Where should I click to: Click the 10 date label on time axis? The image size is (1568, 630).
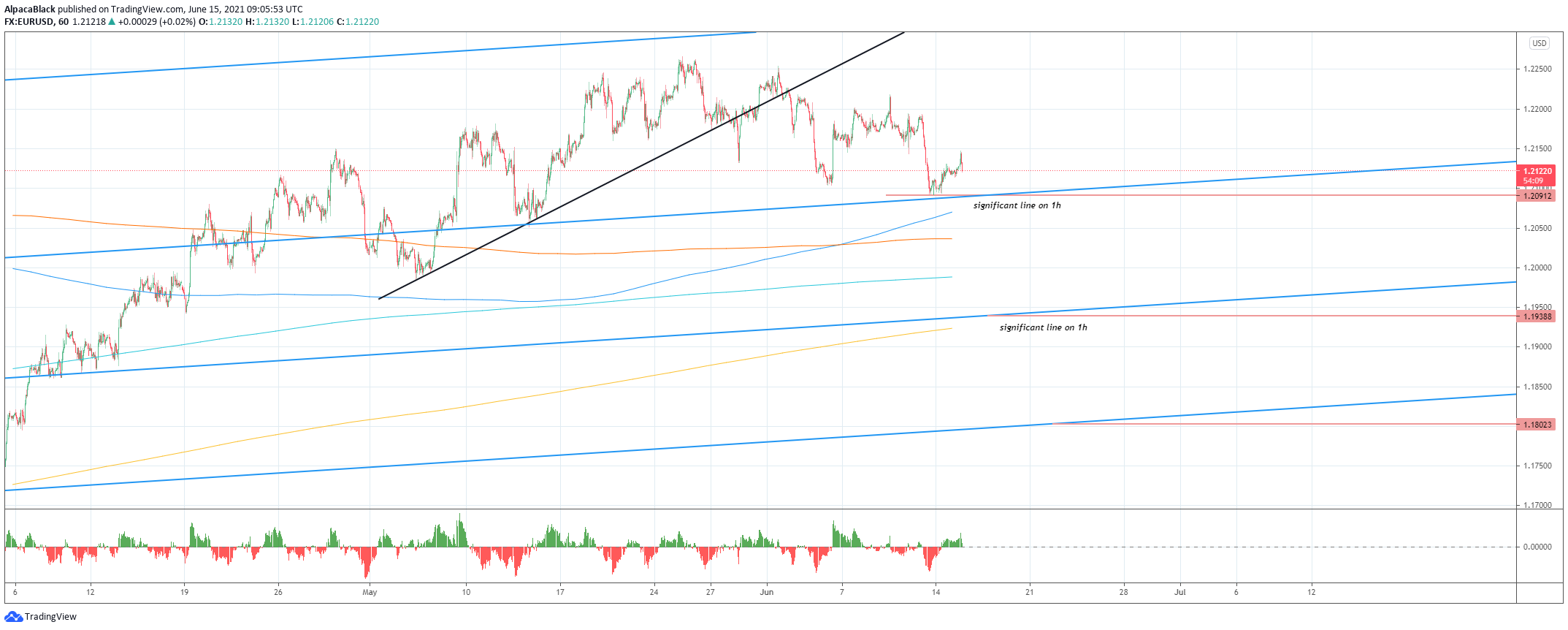click(466, 593)
